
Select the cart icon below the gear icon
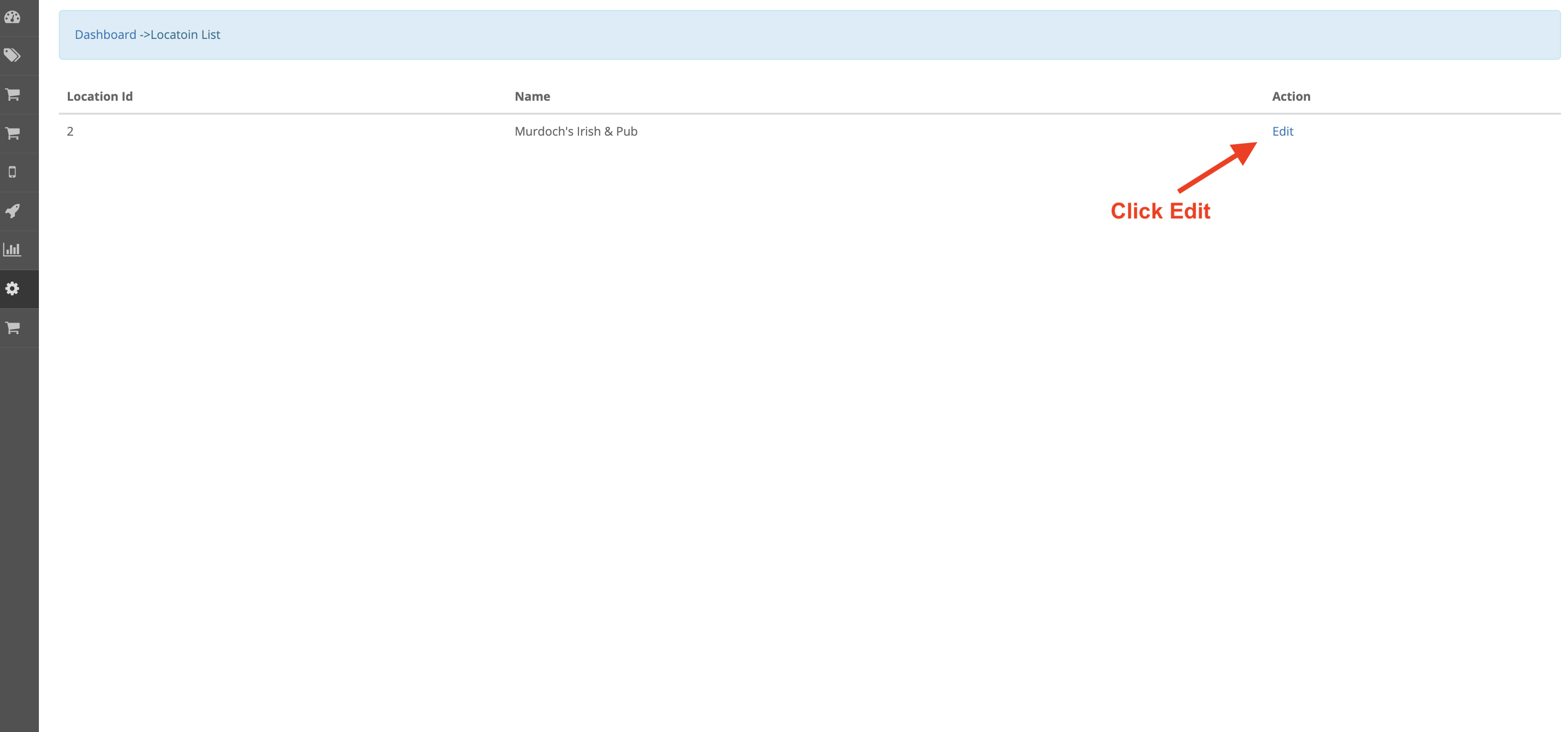(12, 328)
